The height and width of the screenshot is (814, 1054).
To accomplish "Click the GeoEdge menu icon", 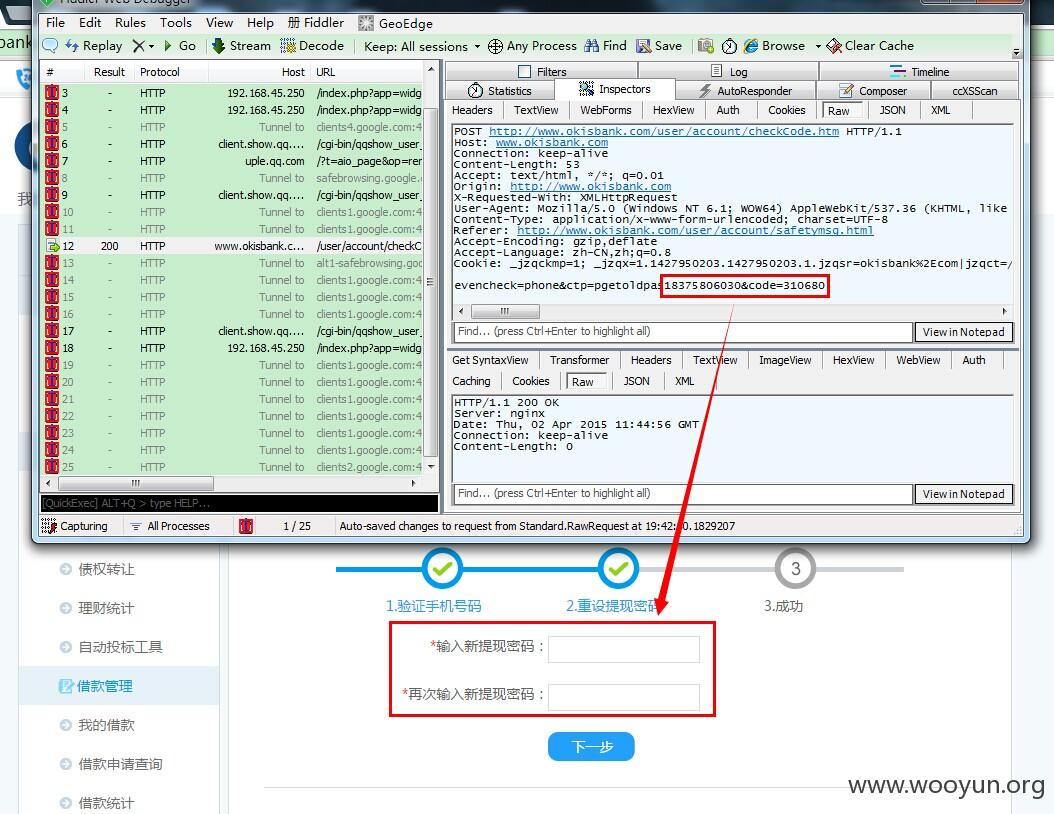I will (366, 24).
